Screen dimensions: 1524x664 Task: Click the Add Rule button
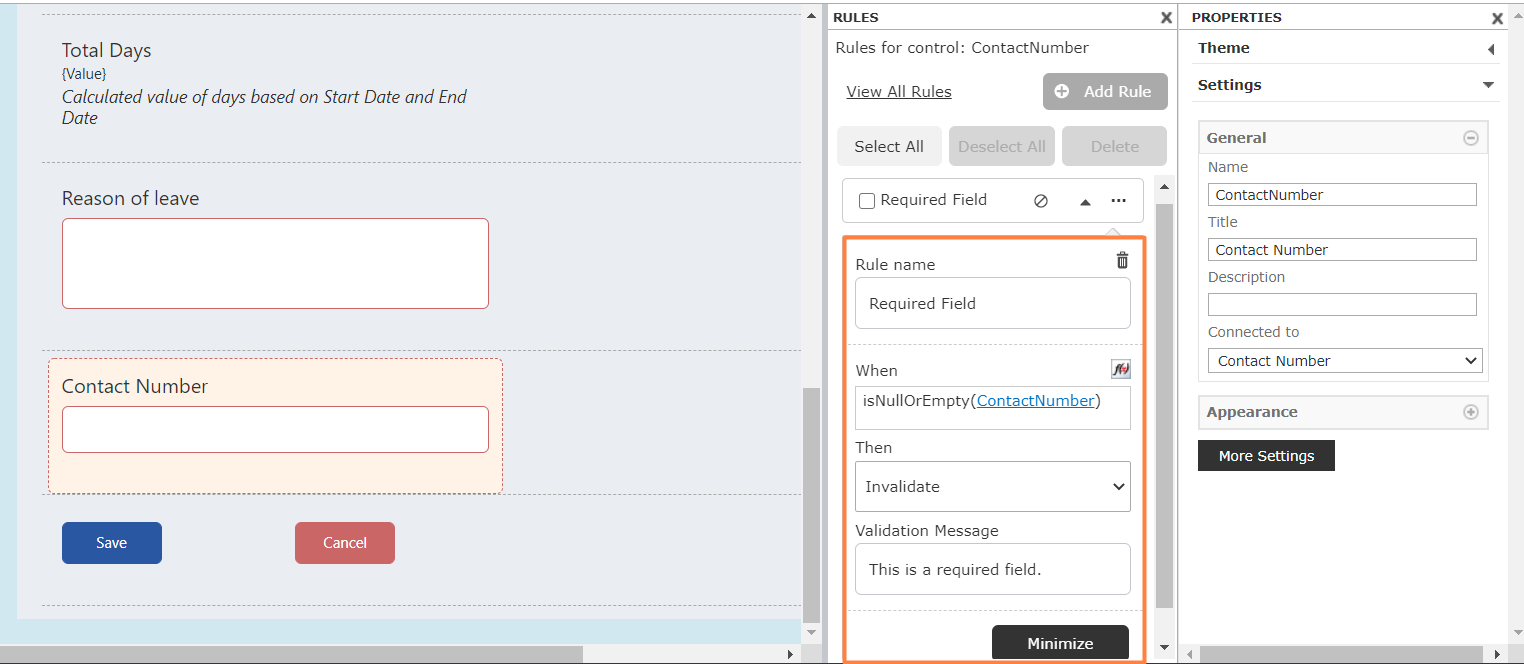point(1105,91)
